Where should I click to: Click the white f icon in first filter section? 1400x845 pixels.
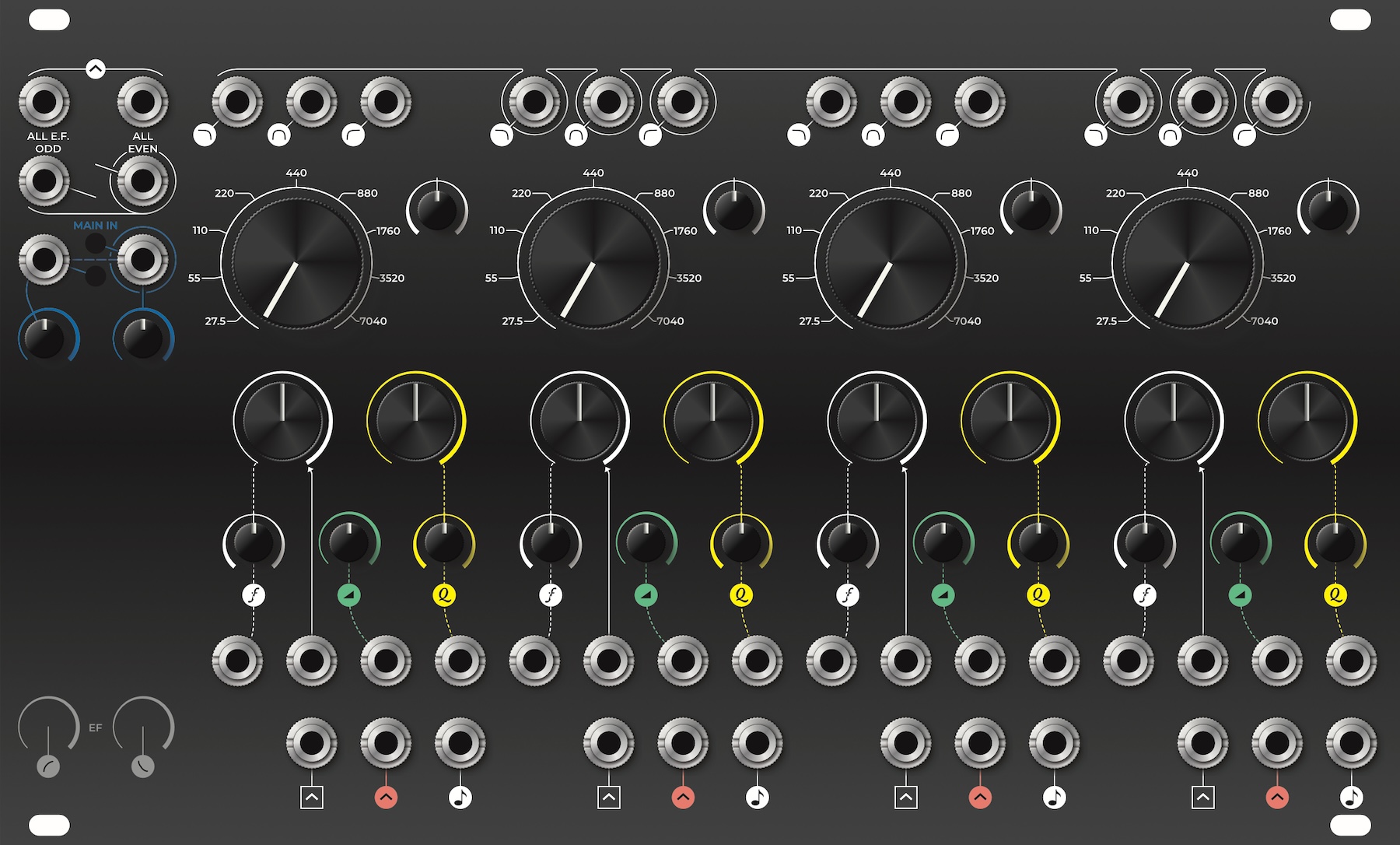pyautogui.click(x=254, y=595)
